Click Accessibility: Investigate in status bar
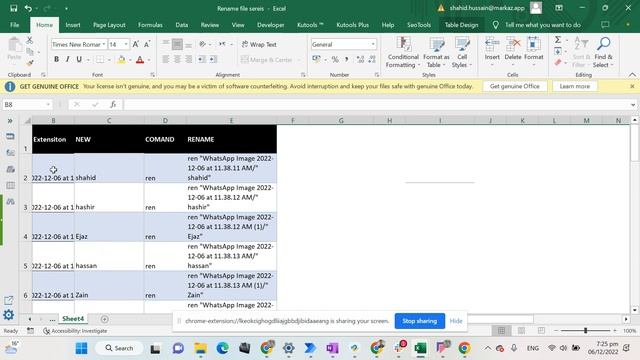The image size is (640, 360). click(75, 331)
